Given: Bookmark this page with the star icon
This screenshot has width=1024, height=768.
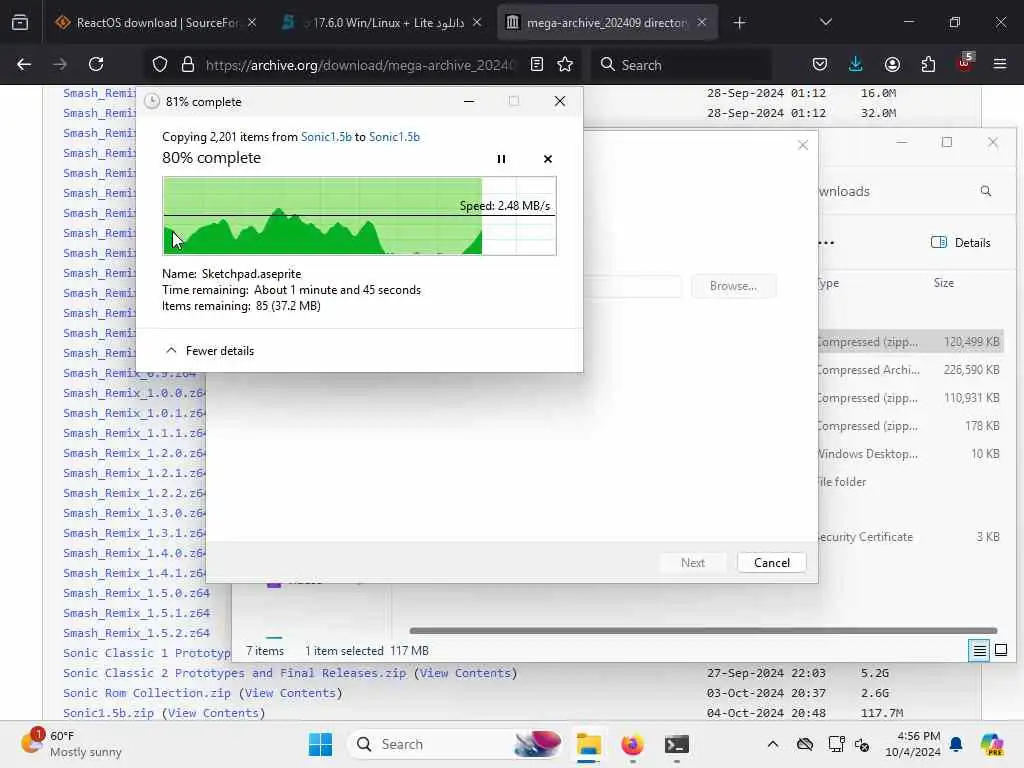Looking at the screenshot, I should [x=565, y=64].
